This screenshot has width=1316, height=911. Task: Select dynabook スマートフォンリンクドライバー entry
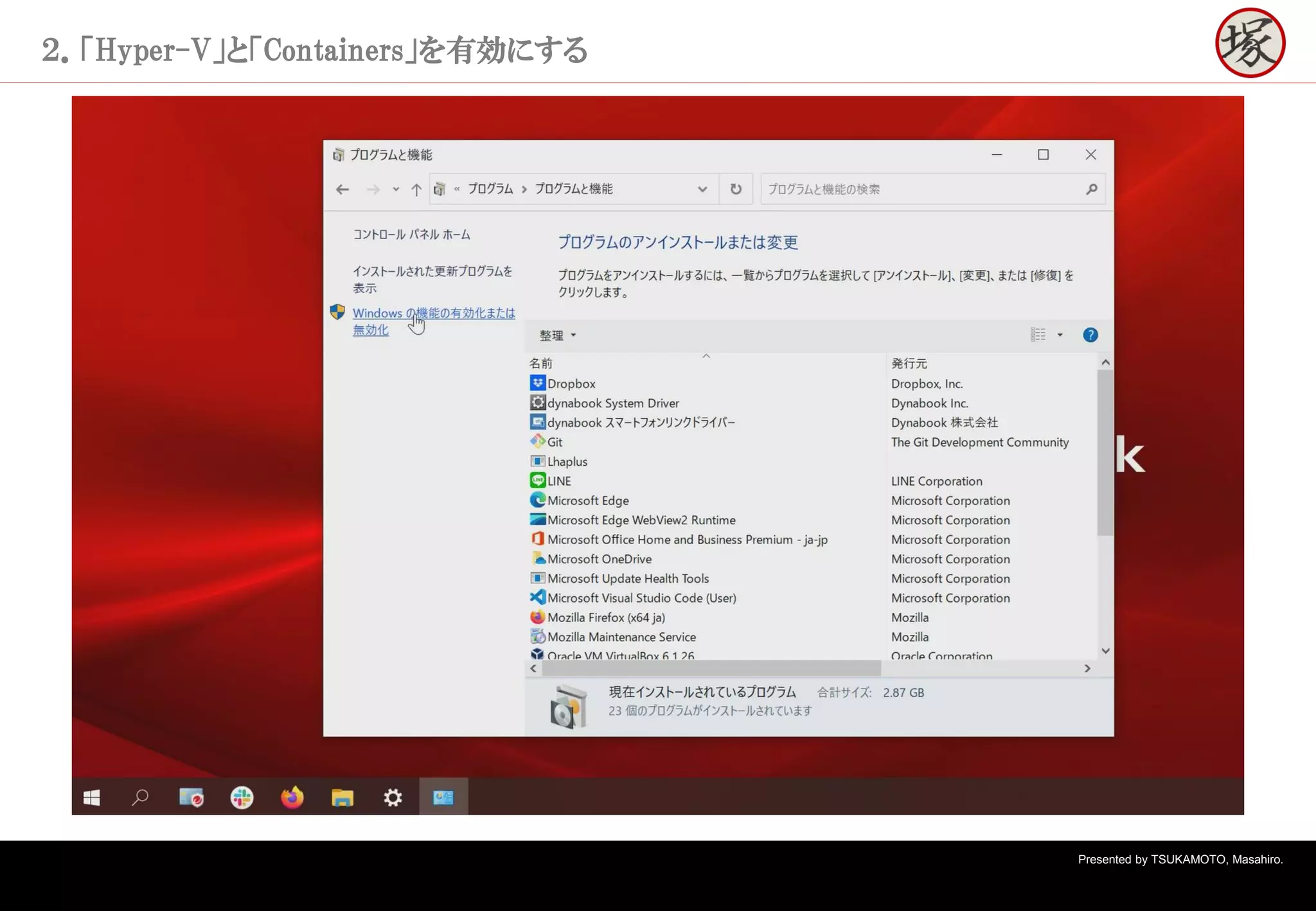pos(641,423)
